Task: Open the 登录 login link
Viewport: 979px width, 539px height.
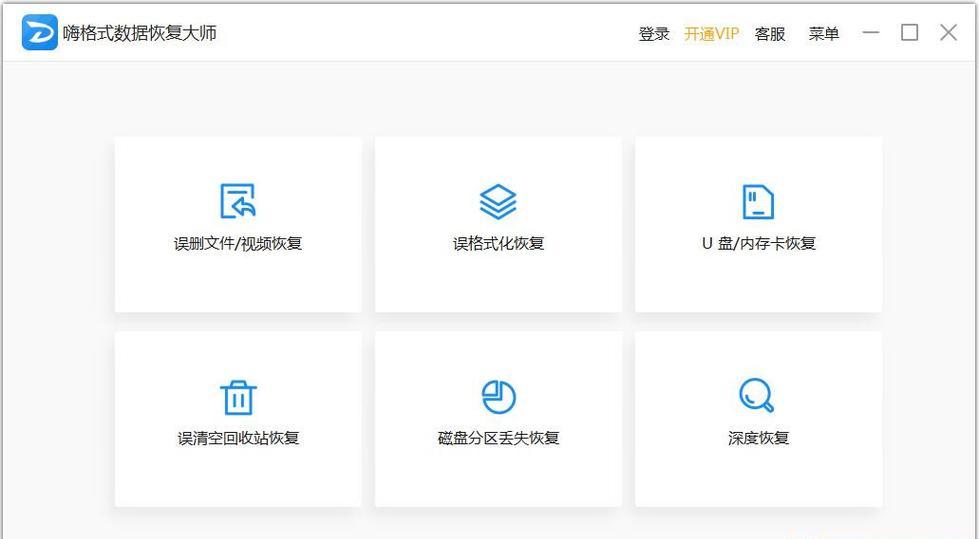Action: pos(654,34)
